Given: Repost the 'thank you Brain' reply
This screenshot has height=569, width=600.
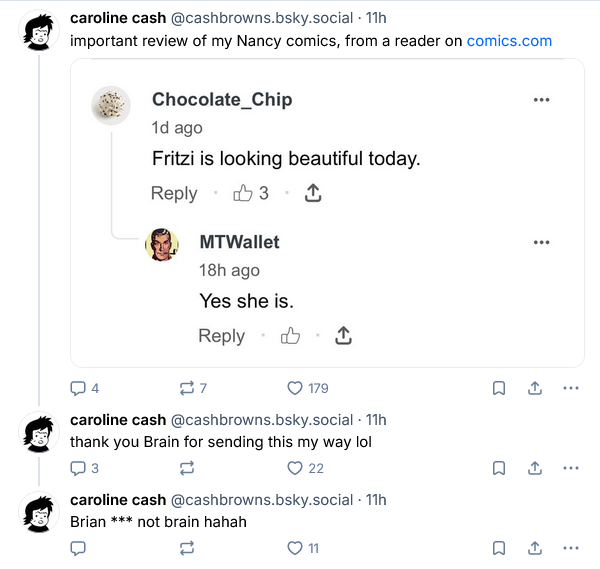Looking at the screenshot, I should 186,468.
